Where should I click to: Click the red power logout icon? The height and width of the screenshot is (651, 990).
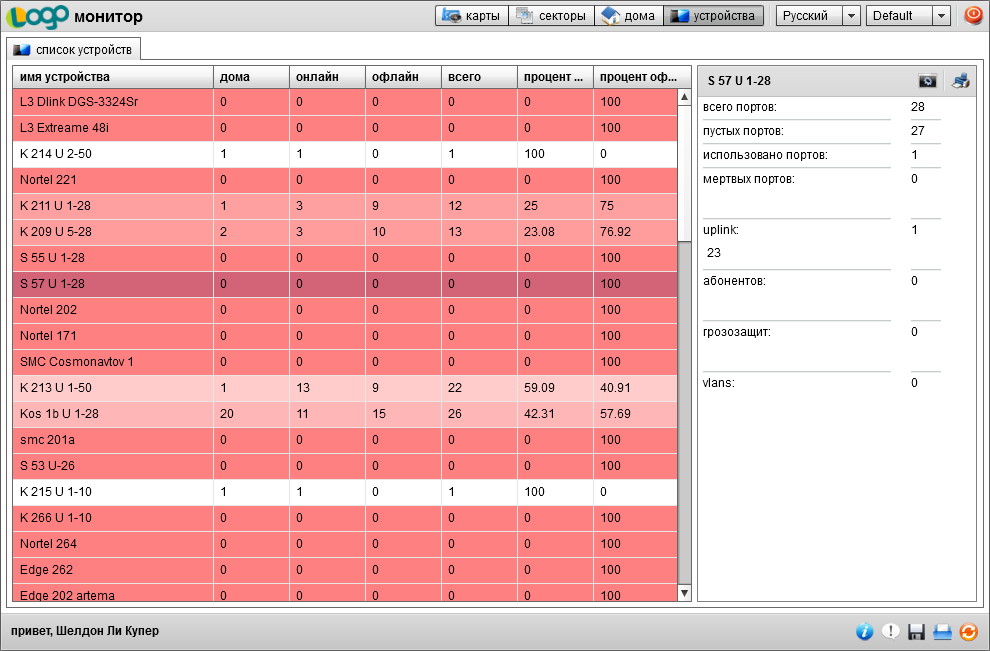click(972, 16)
